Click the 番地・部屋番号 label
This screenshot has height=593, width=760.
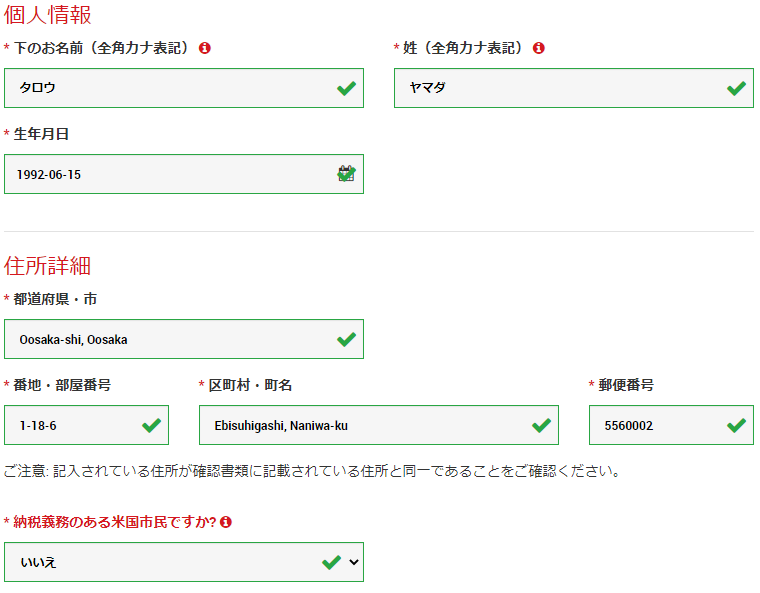pos(62,385)
